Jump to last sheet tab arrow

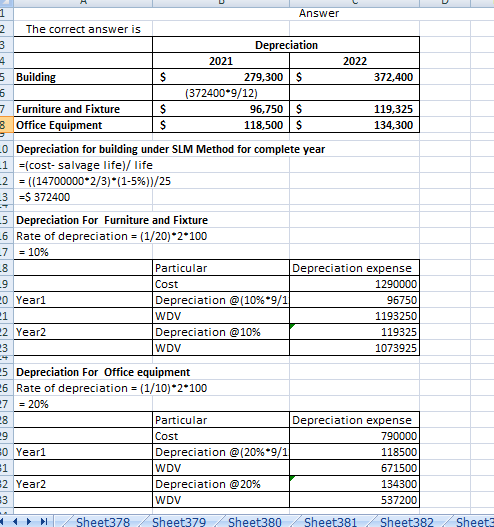point(44,521)
